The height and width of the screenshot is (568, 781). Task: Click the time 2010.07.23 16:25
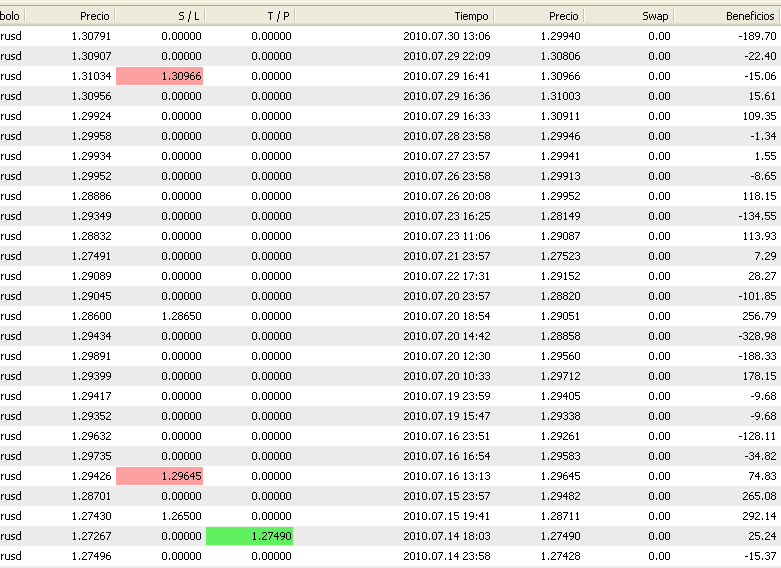tap(447, 216)
